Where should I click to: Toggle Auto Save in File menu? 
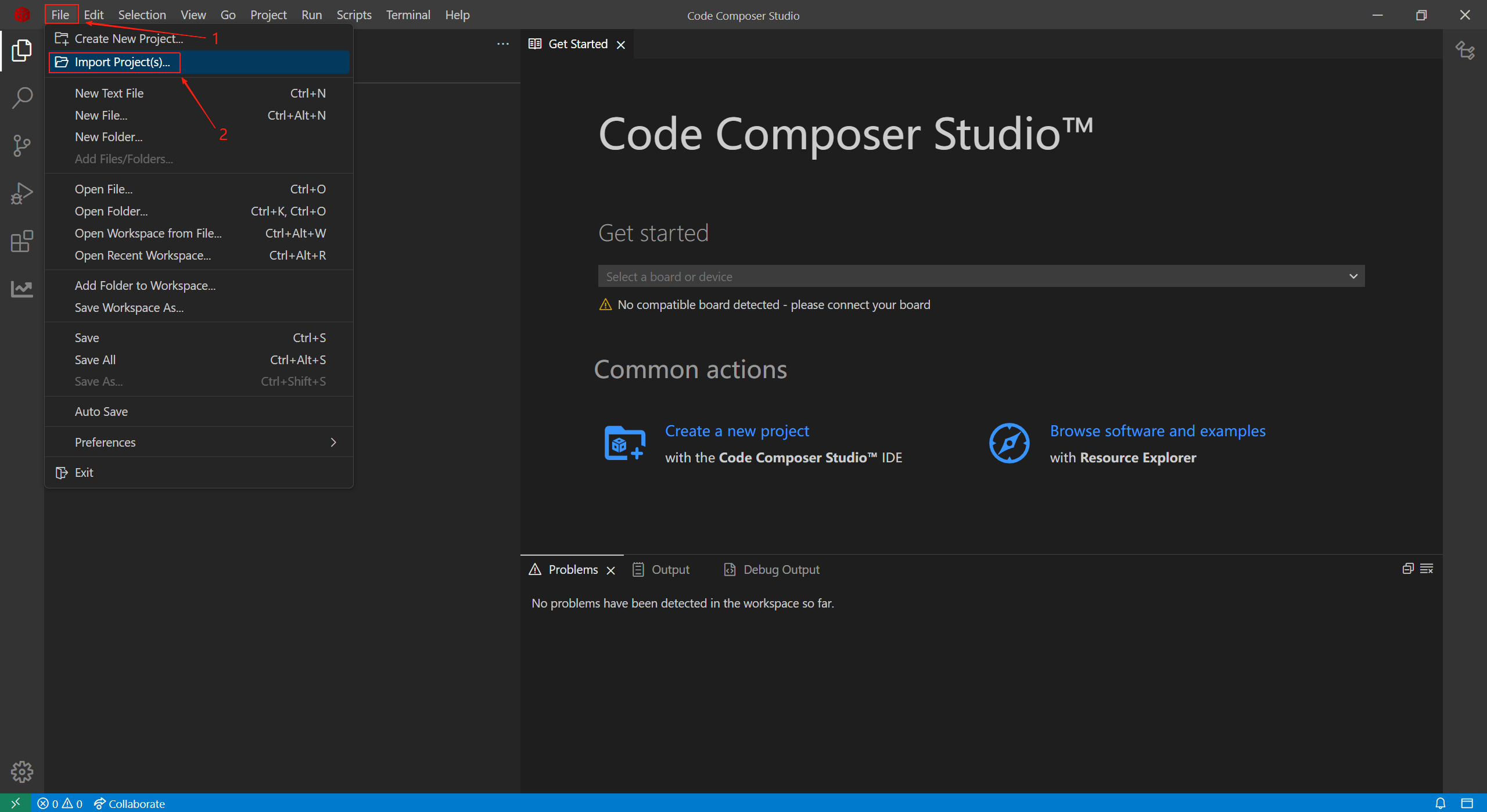(199, 412)
